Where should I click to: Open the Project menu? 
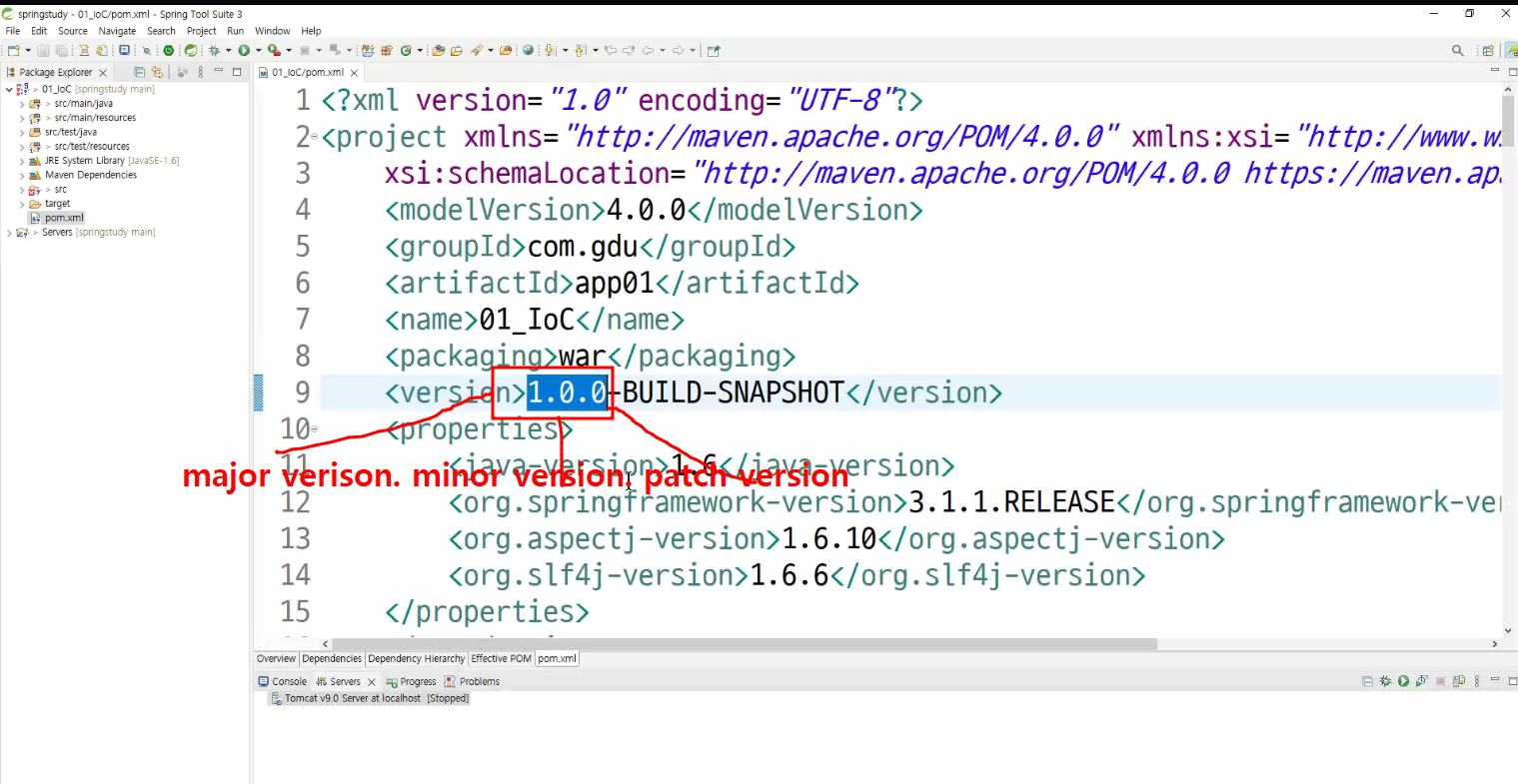tap(202, 31)
